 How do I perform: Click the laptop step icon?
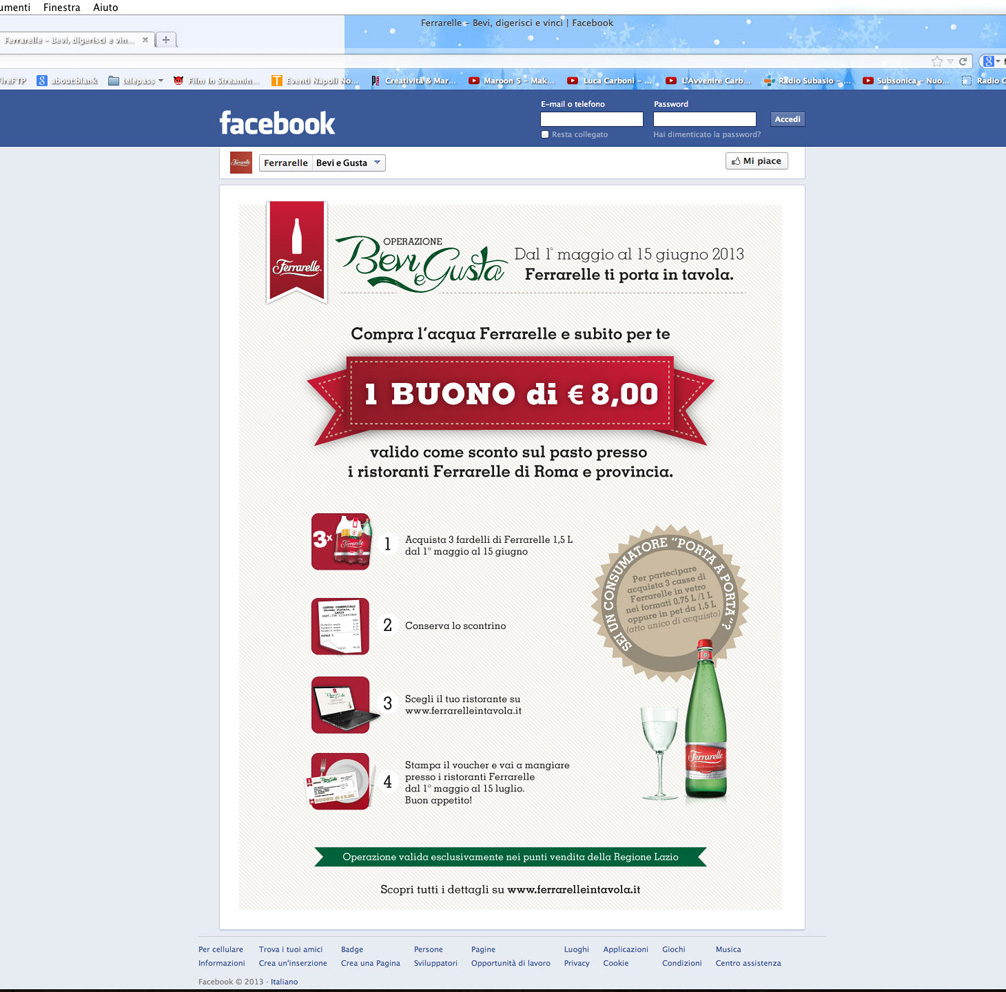tap(343, 705)
